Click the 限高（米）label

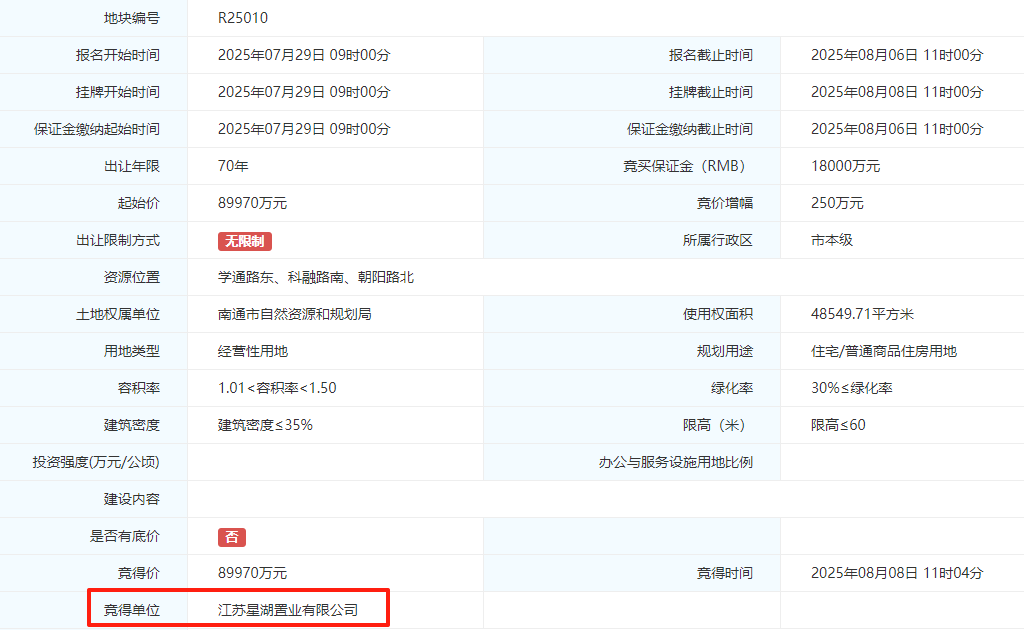(714, 425)
